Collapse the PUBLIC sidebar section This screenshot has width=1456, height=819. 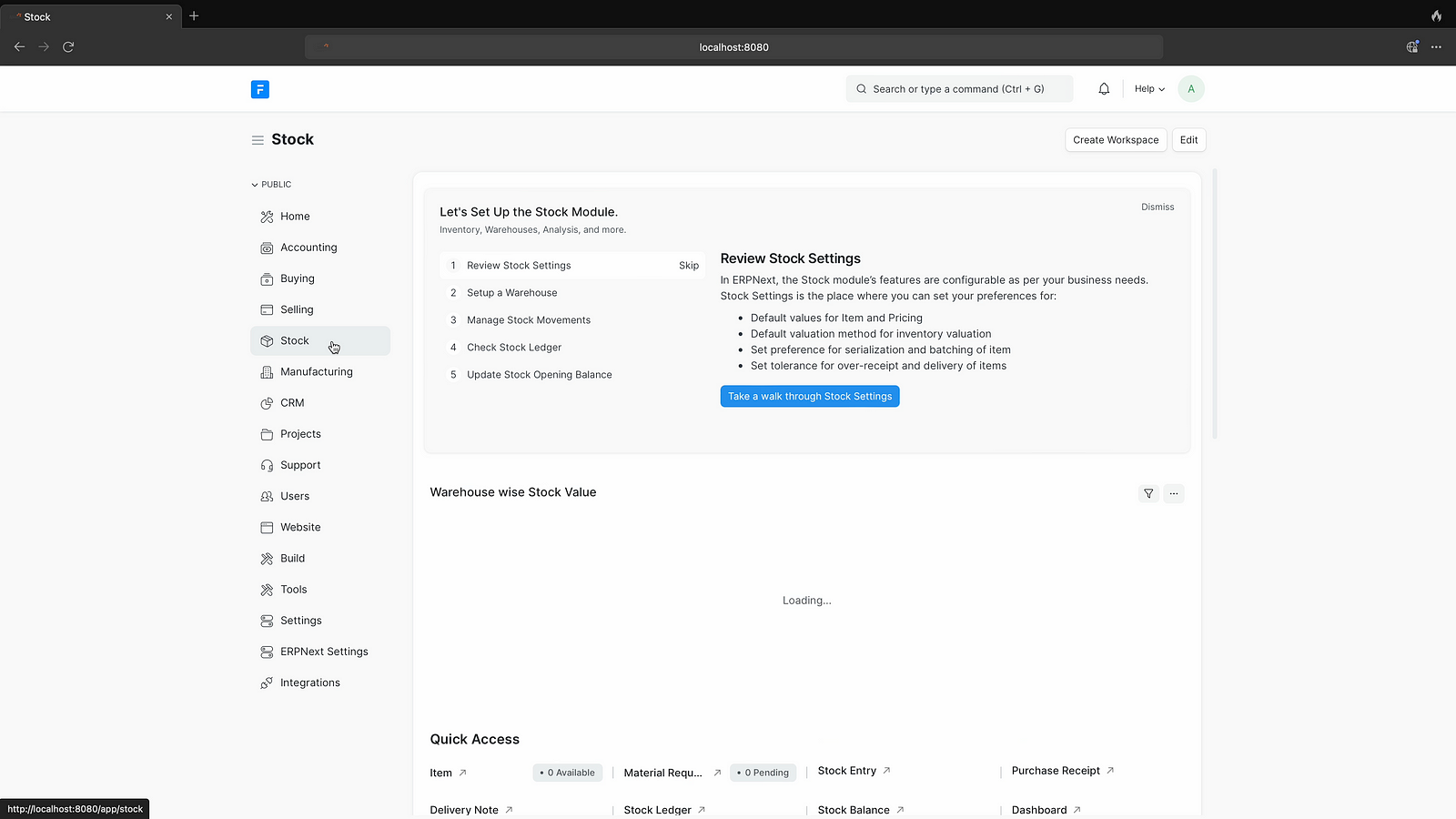pos(271,185)
